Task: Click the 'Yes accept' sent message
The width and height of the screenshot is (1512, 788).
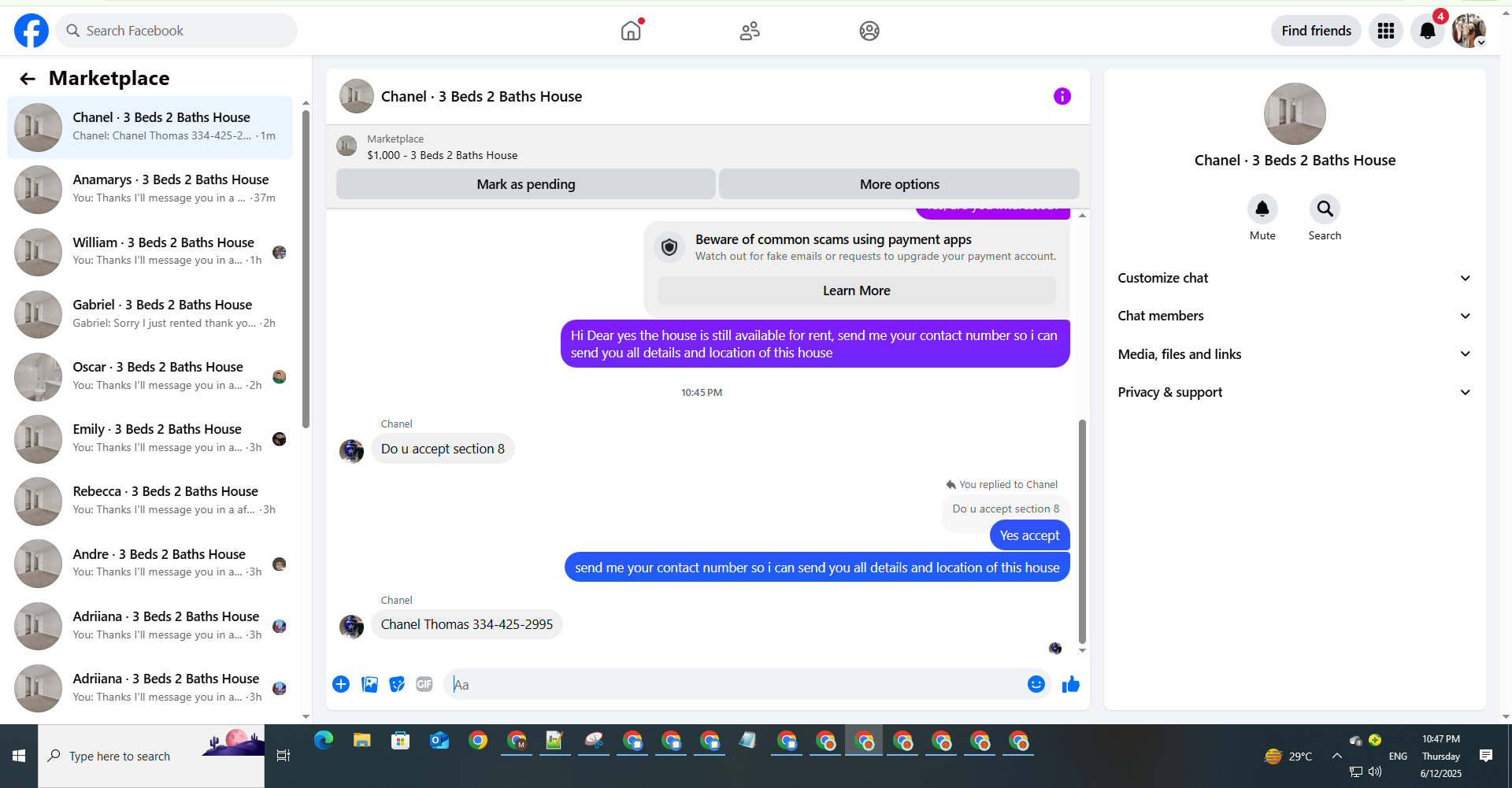Action: click(x=1029, y=535)
